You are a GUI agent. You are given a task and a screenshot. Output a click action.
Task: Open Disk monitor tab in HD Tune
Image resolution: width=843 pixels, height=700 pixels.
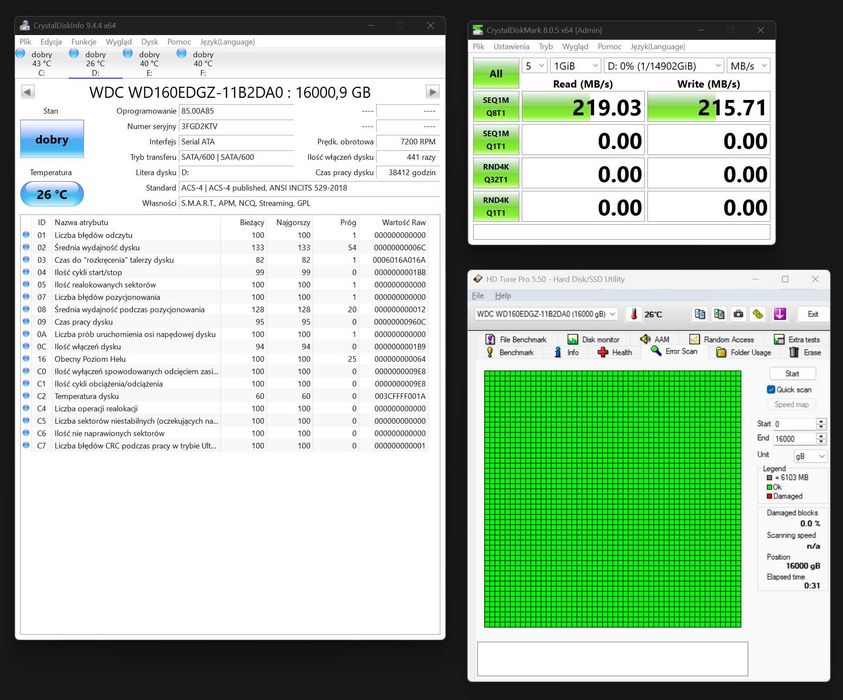pos(594,339)
